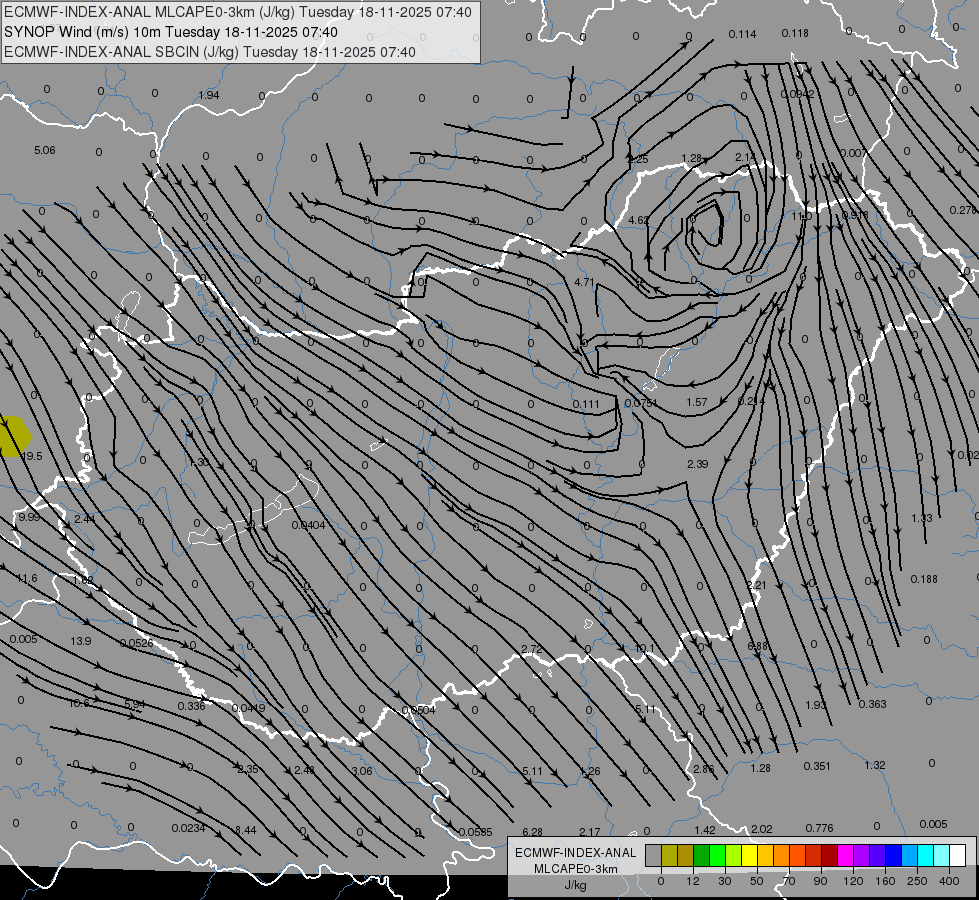The height and width of the screenshot is (900, 979).
Task: Click the gray swatch in the MLCAPE legend
Action: pyautogui.click(x=654, y=855)
